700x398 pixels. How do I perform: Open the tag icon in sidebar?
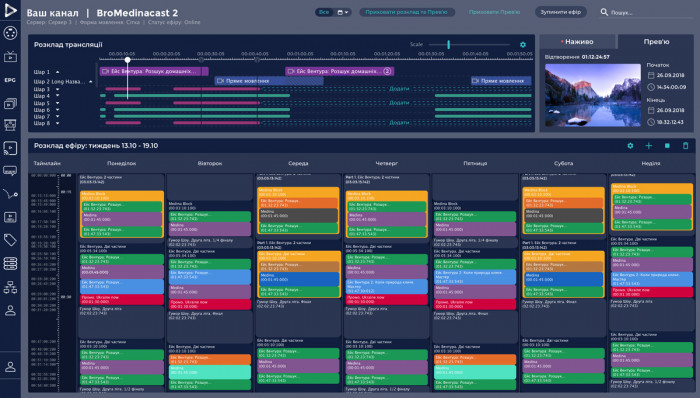(x=10, y=240)
